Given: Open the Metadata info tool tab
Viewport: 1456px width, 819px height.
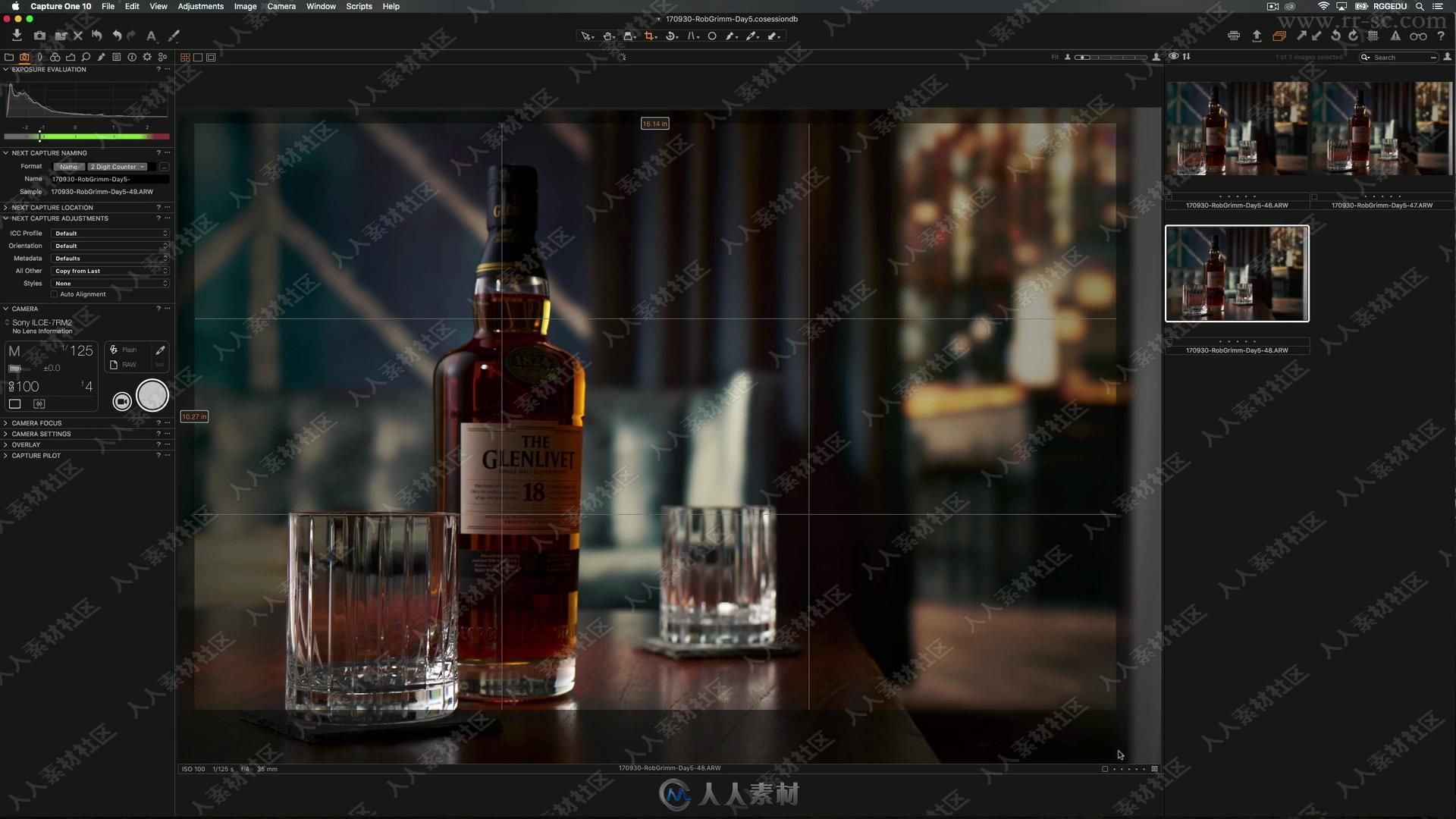Looking at the screenshot, I should pyautogui.click(x=132, y=57).
